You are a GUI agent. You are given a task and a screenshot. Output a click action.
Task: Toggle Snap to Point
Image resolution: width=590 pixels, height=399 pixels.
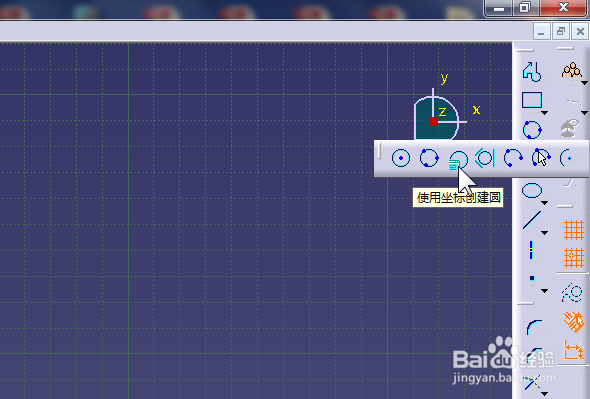573,258
